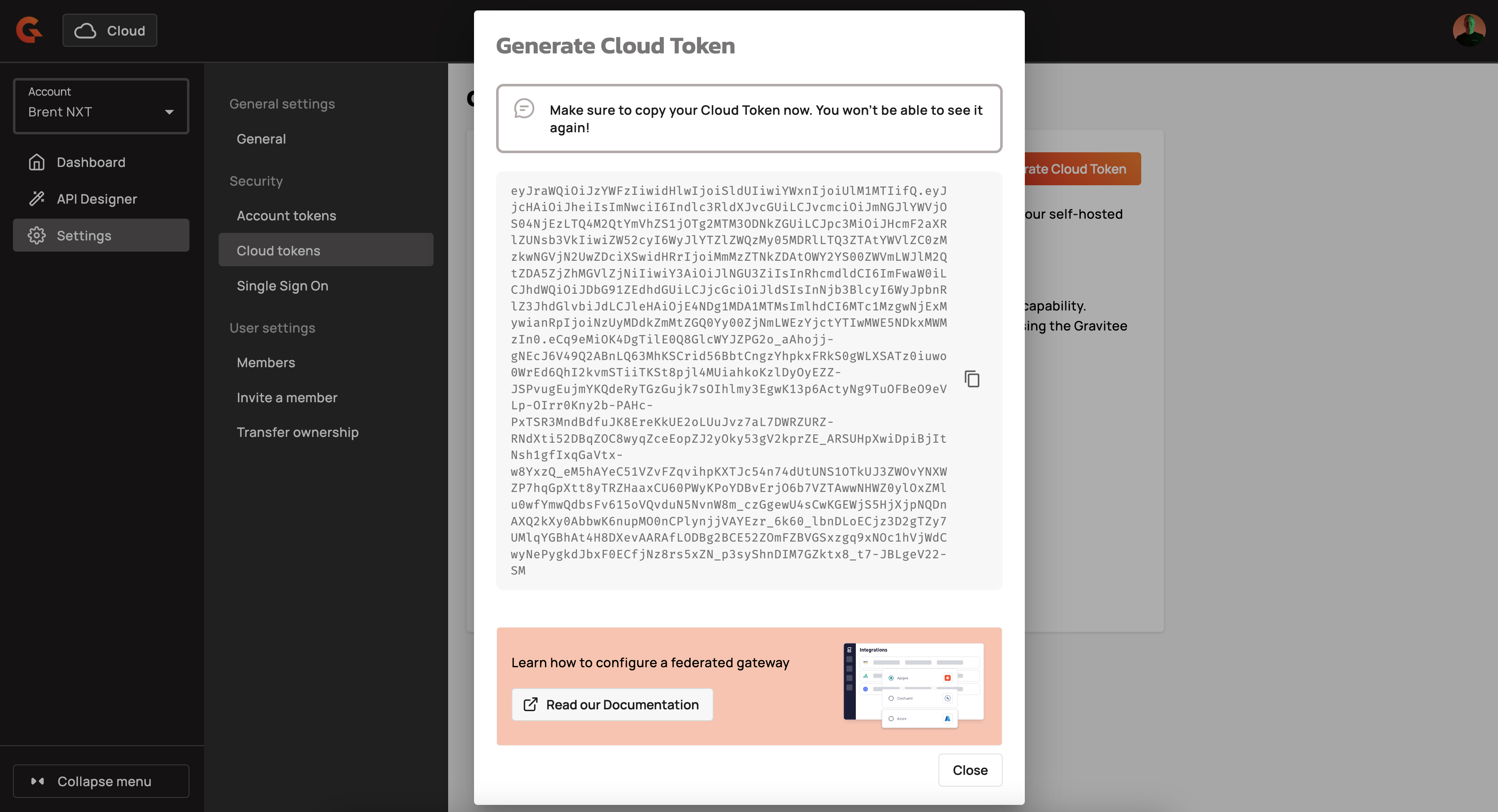Navigate to Invite a member
This screenshot has height=812, width=1498.
287,398
